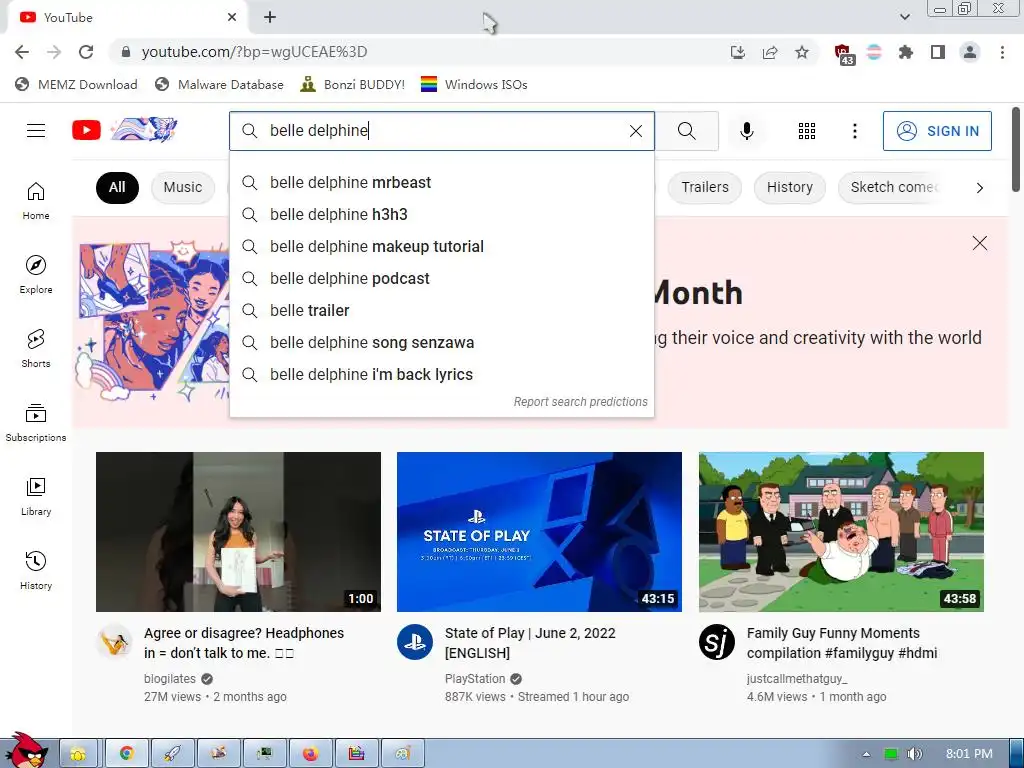Open Library in sidebar
Viewport: 1024px width, 768px height.
point(36,497)
